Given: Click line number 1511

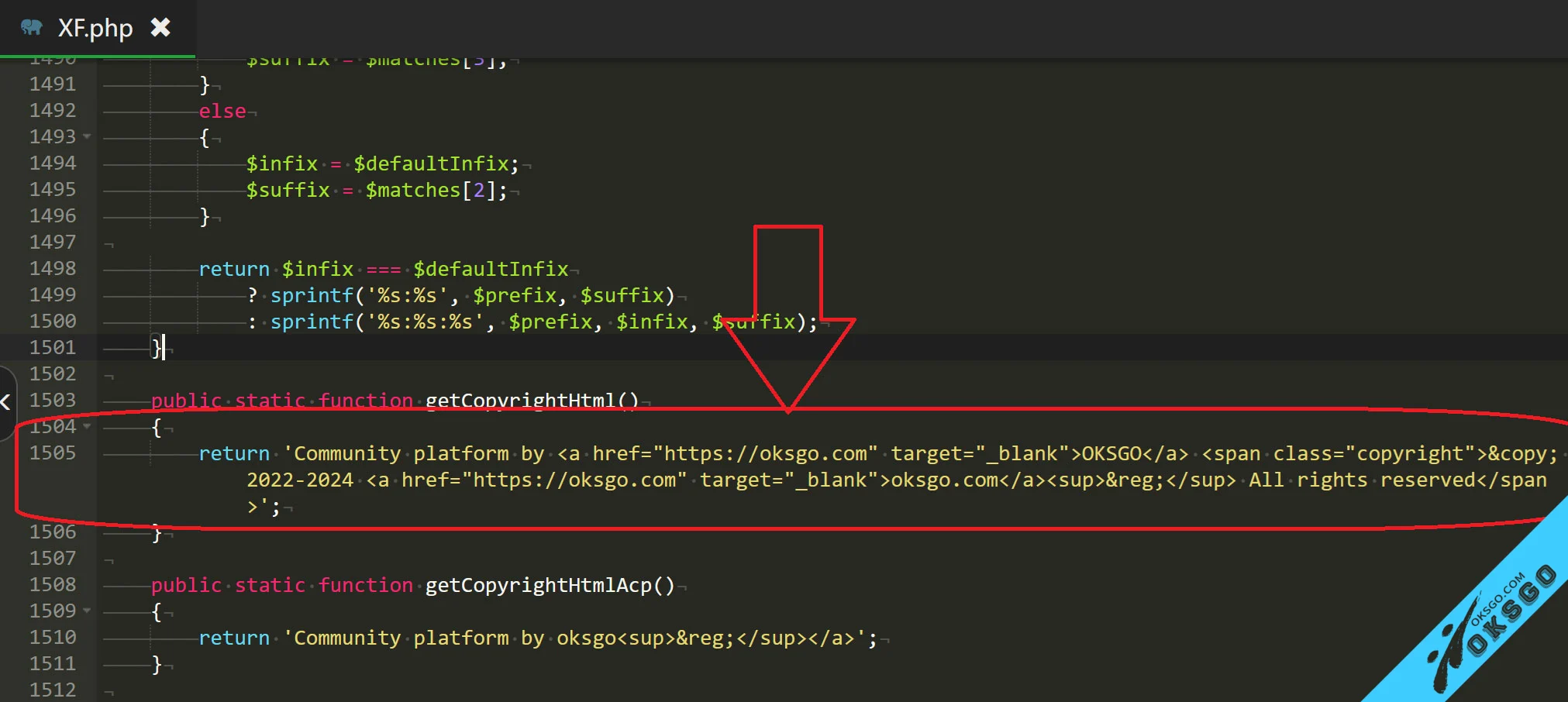Looking at the screenshot, I should [x=53, y=663].
